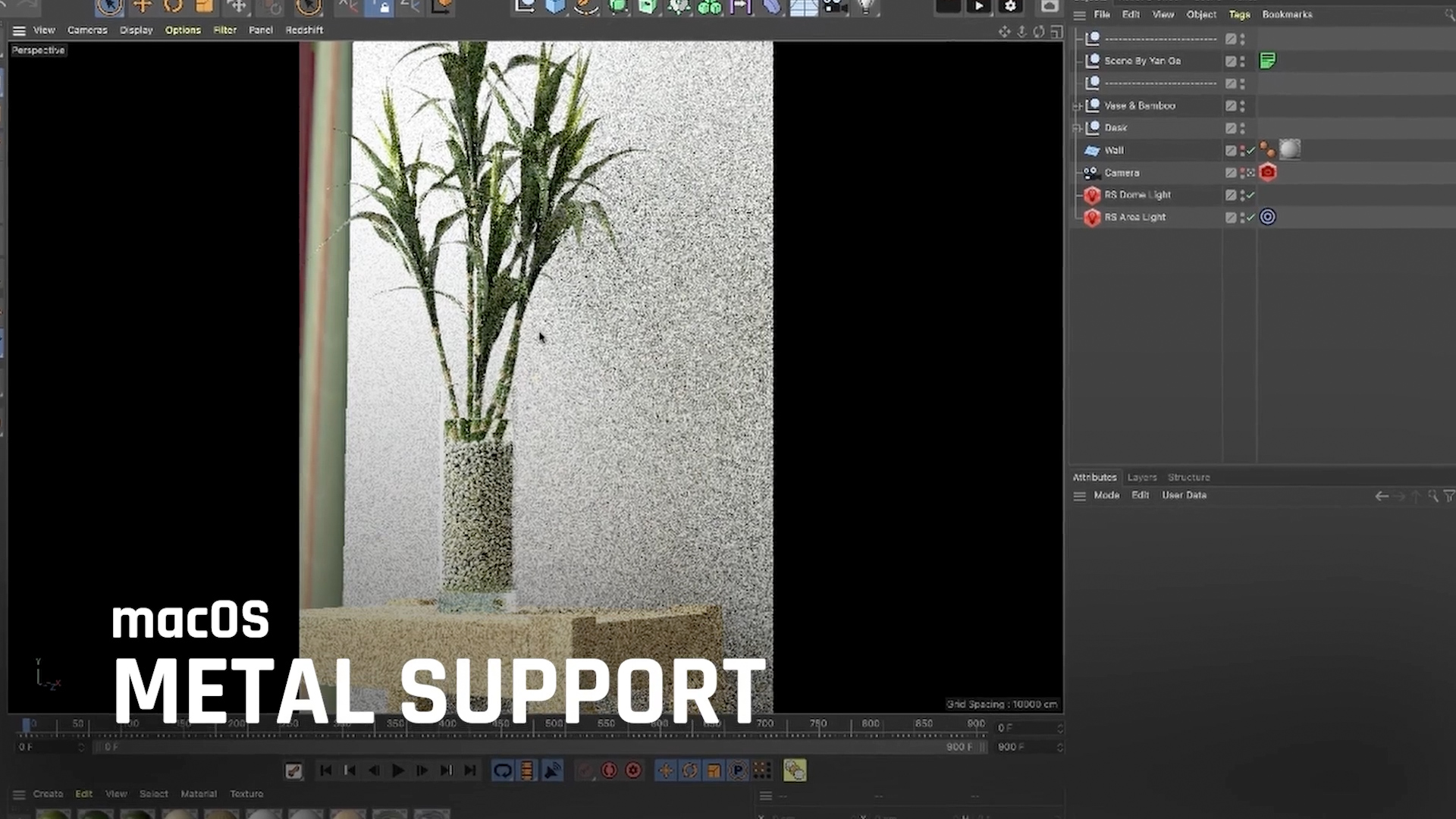1456x819 pixels.
Task: Toggle the enable checkmark for RS Dome Light
Action: (1250, 195)
